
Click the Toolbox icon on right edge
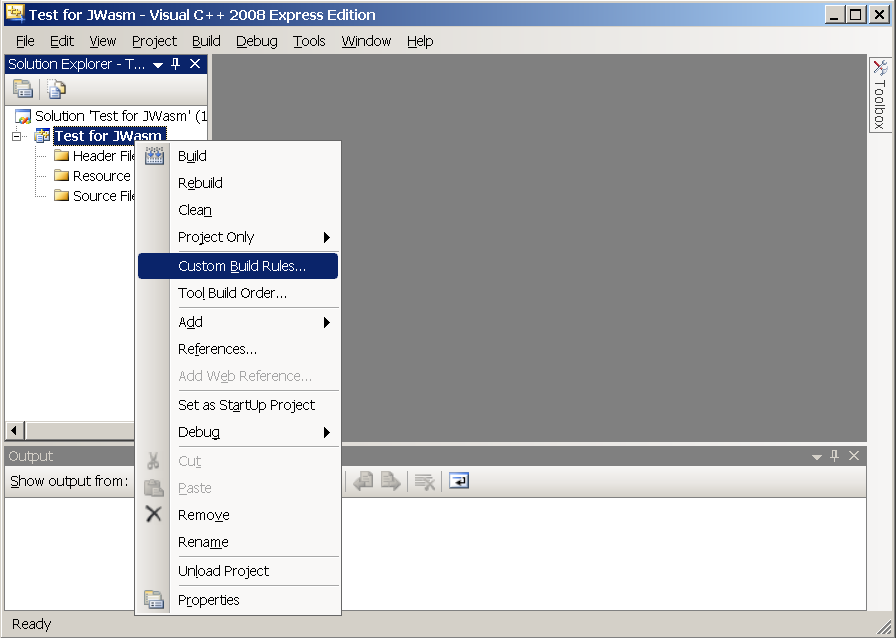coord(880,68)
